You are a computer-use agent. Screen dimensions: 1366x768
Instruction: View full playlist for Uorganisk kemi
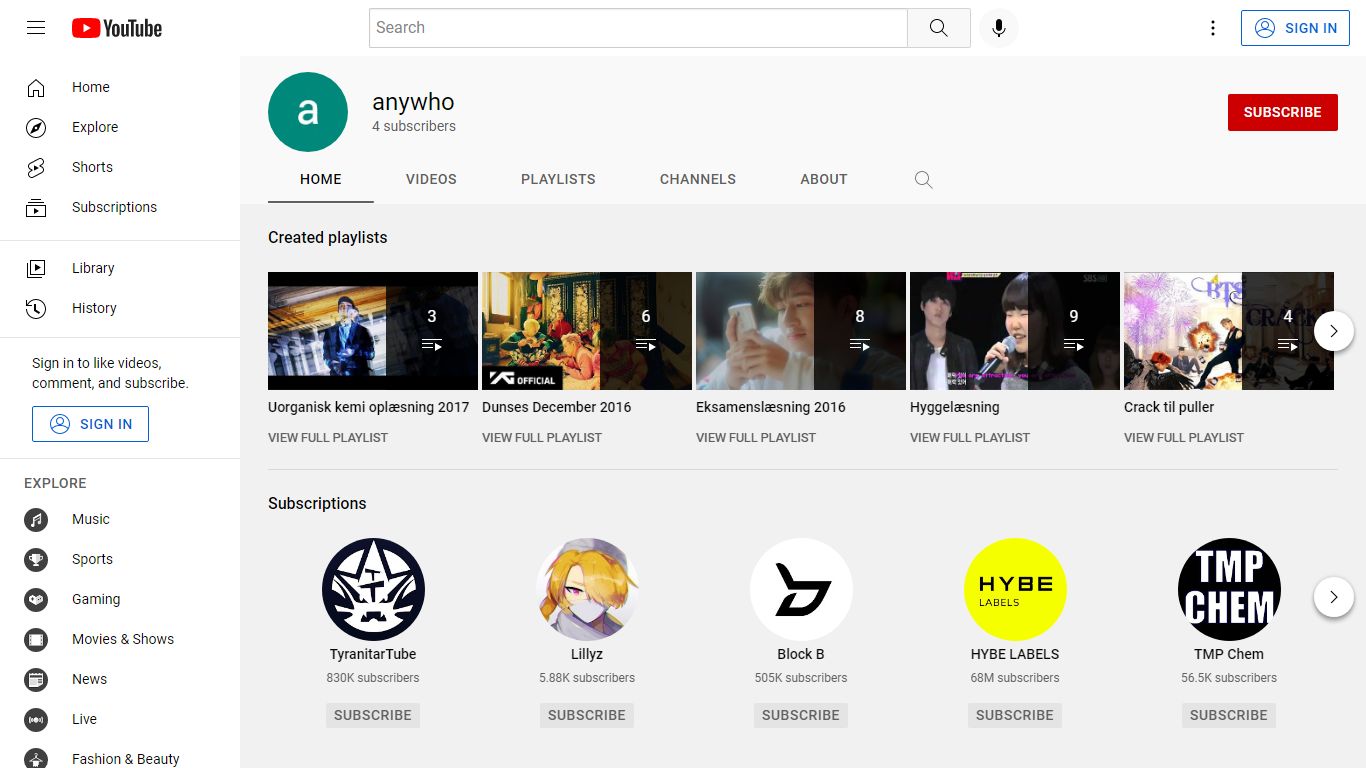tap(328, 438)
